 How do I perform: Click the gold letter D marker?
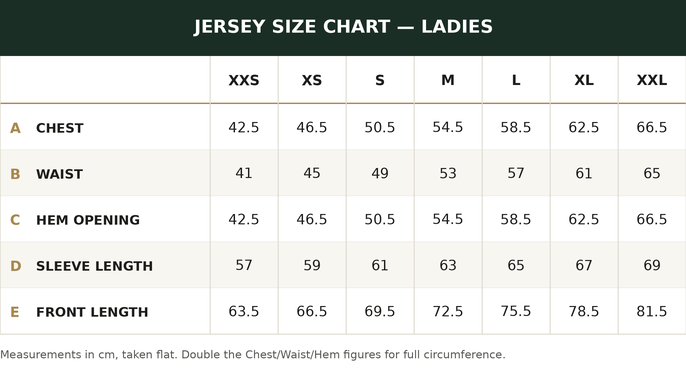point(15,266)
